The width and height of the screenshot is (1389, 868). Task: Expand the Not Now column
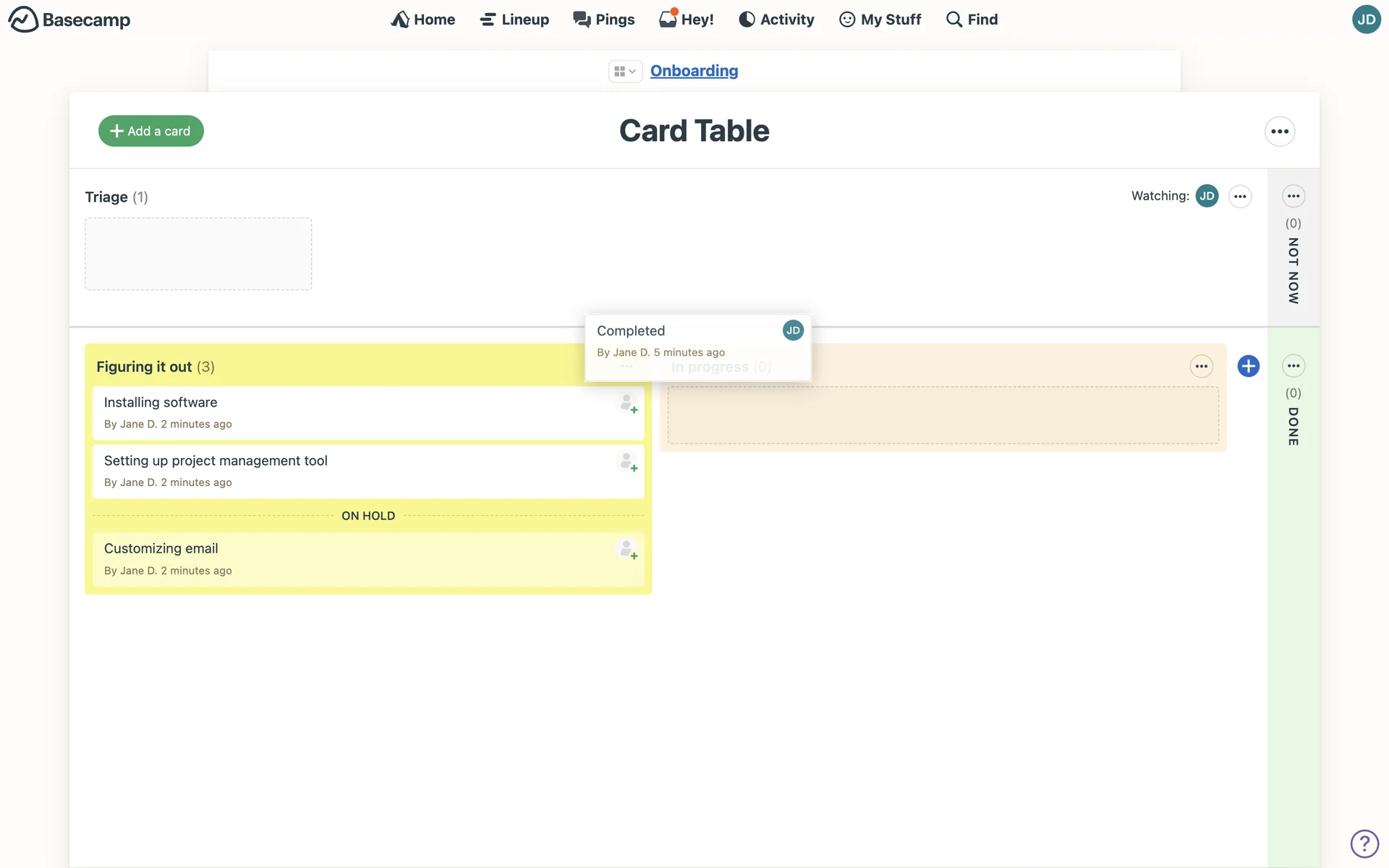(1293, 271)
